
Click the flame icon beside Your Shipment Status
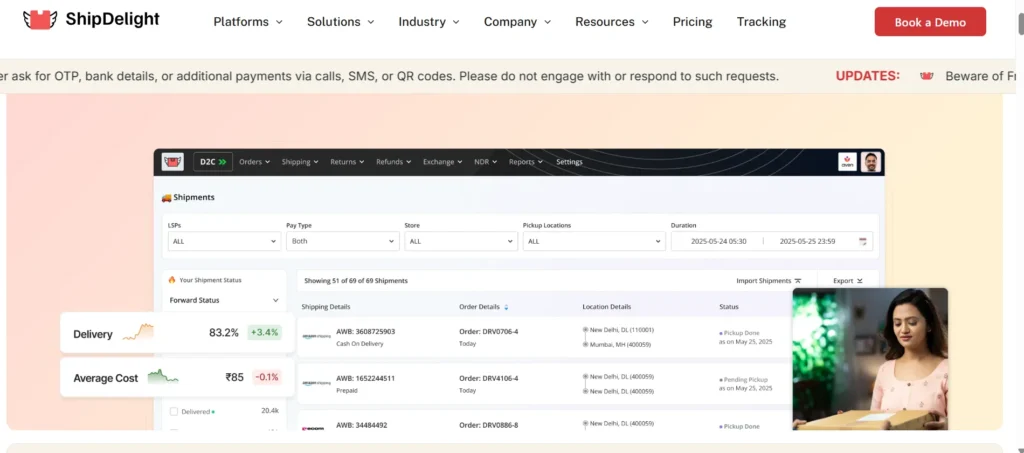pos(172,280)
